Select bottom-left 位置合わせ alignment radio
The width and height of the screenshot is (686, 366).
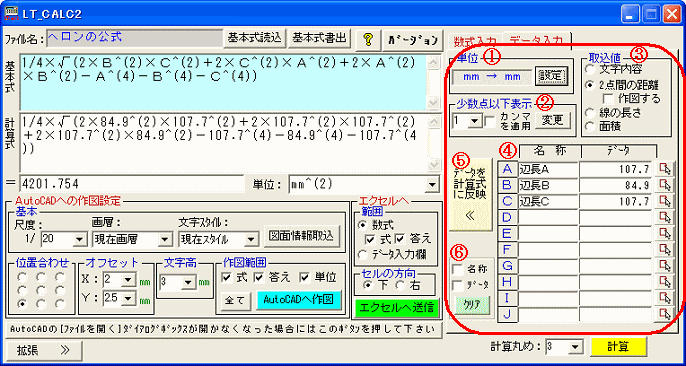tap(22, 303)
